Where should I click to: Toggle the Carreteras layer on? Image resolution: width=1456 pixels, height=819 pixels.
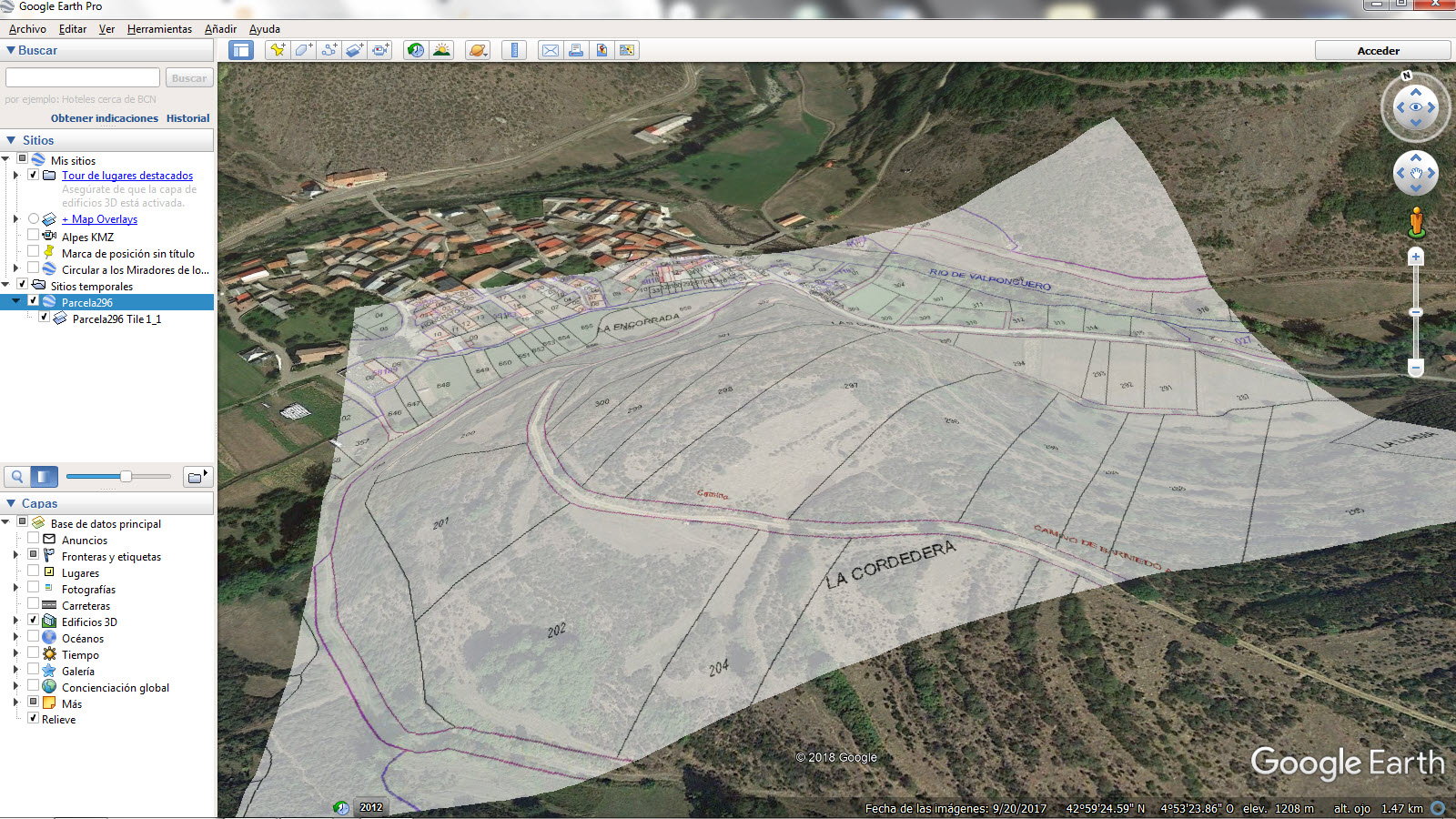click(x=32, y=605)
